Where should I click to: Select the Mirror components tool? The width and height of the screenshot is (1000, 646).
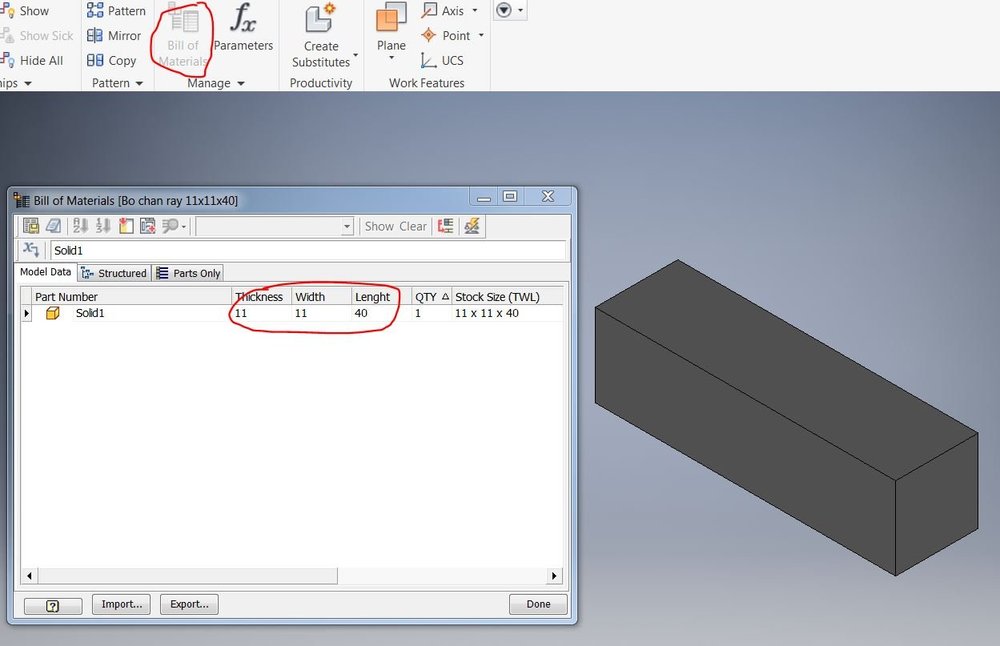[x=114, y=36]
